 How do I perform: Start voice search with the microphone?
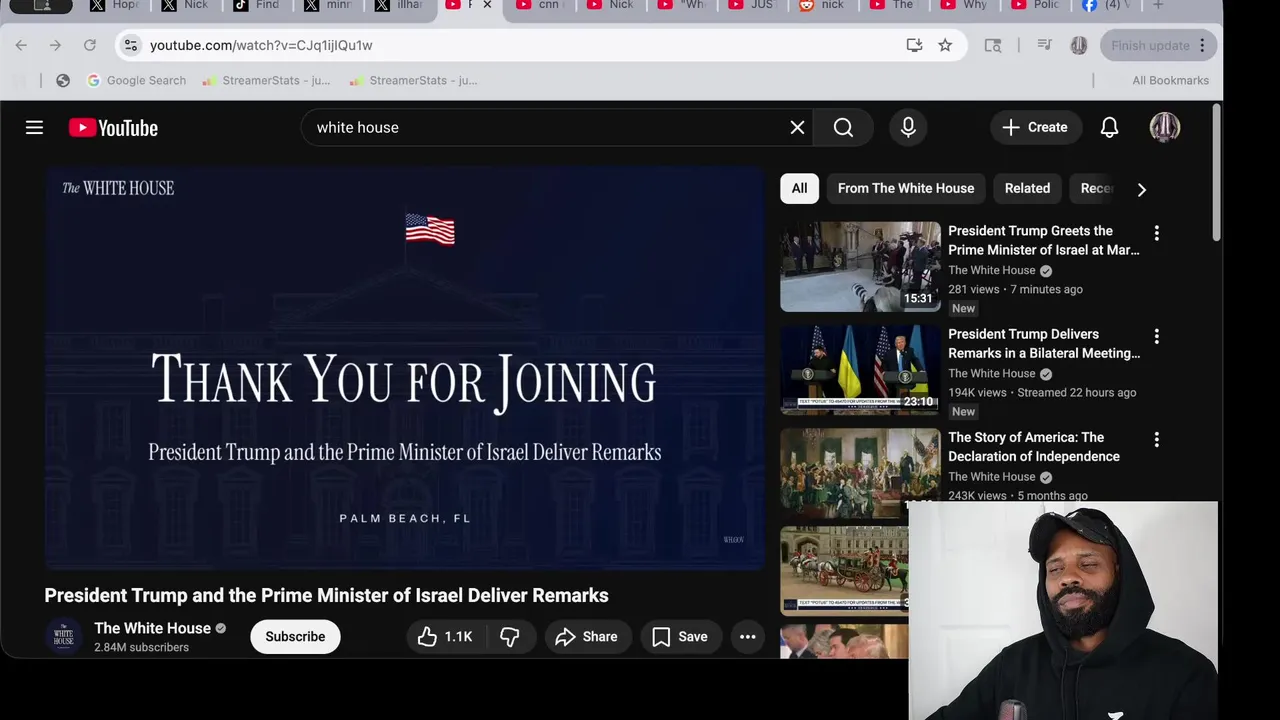pyautogui.click(x=908, y=127)
